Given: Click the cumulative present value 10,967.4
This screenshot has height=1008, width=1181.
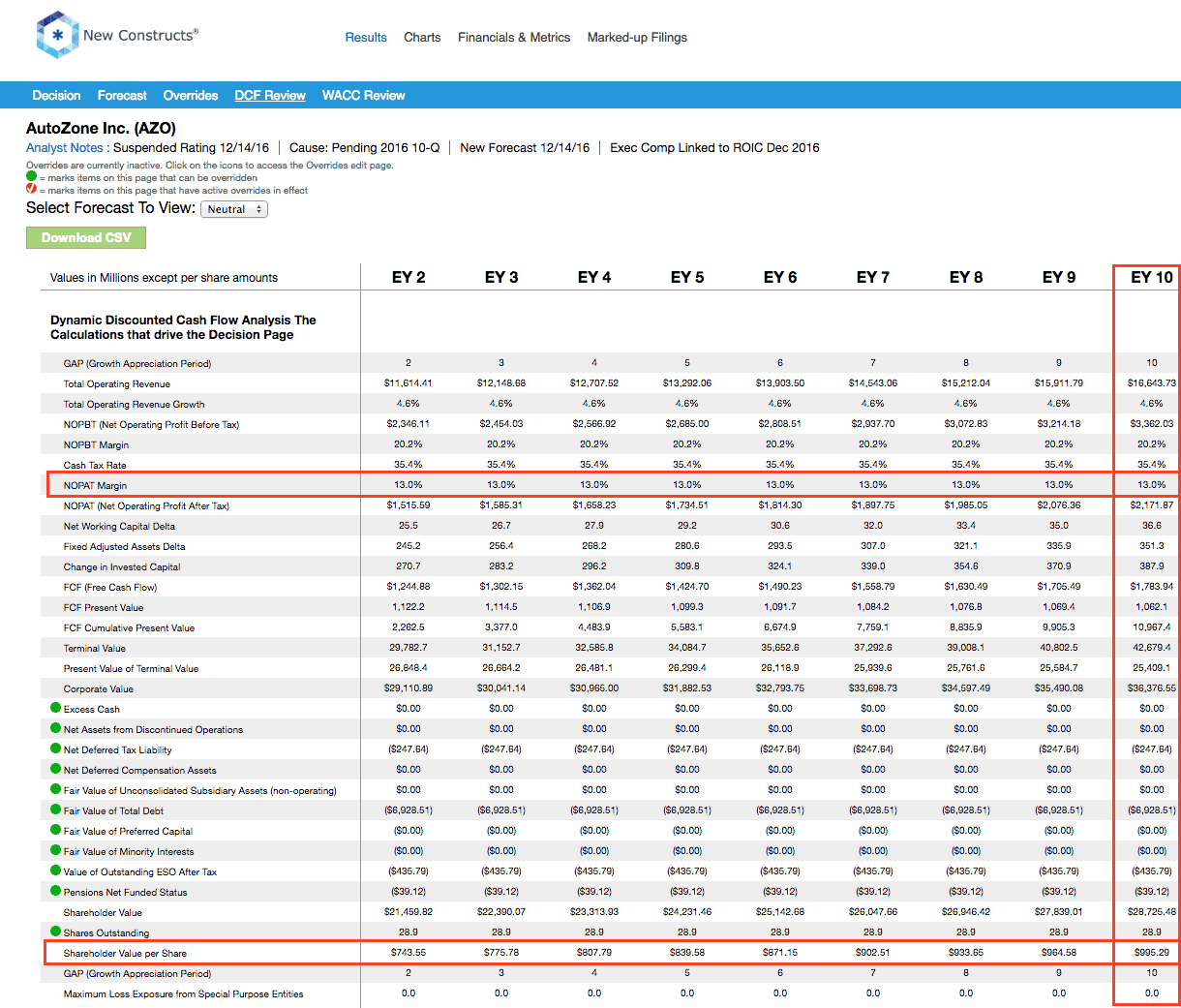Looking at the screenshot, I should (x=1152, y=627).
